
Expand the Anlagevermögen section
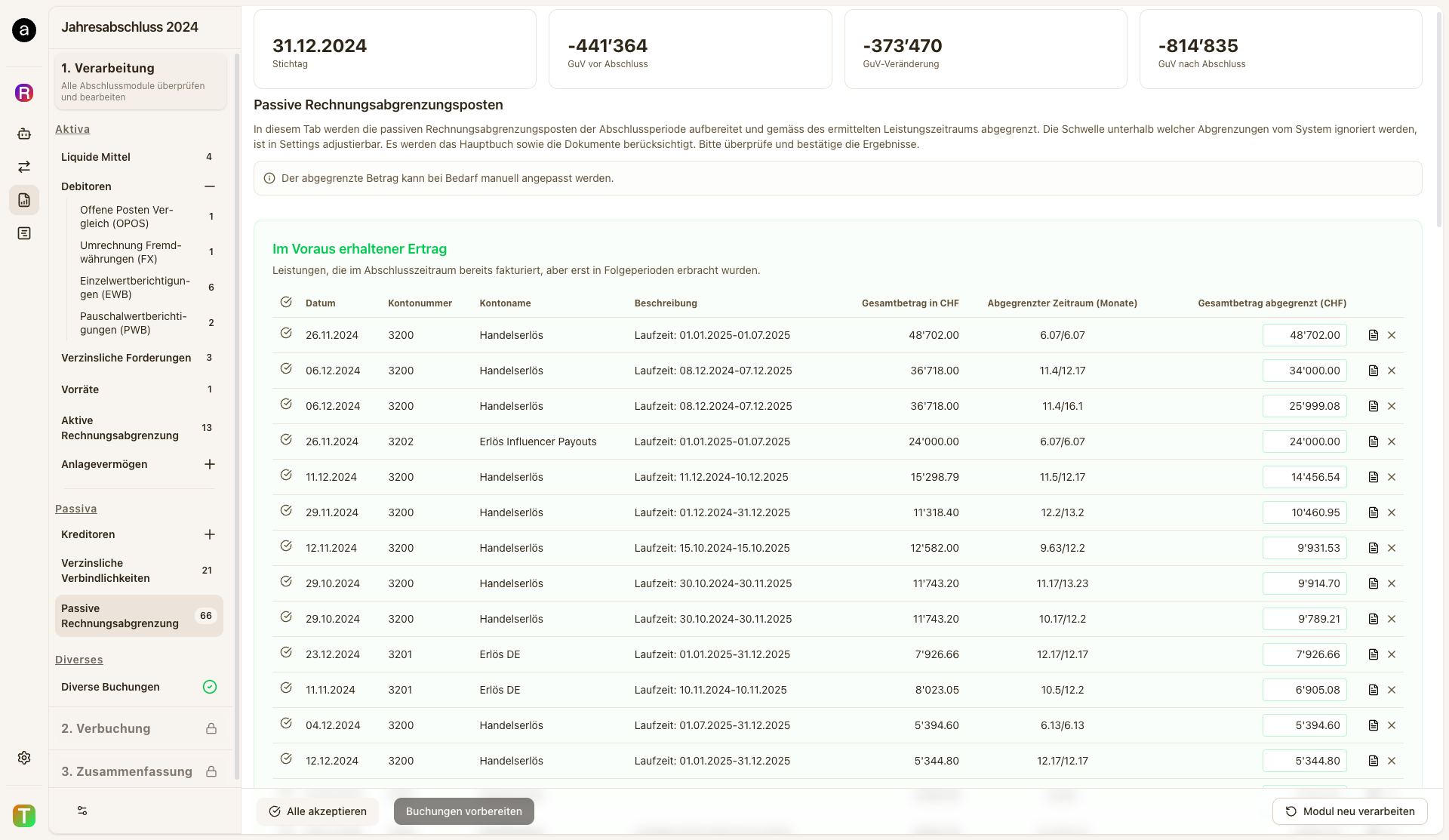tap(210, 464)
